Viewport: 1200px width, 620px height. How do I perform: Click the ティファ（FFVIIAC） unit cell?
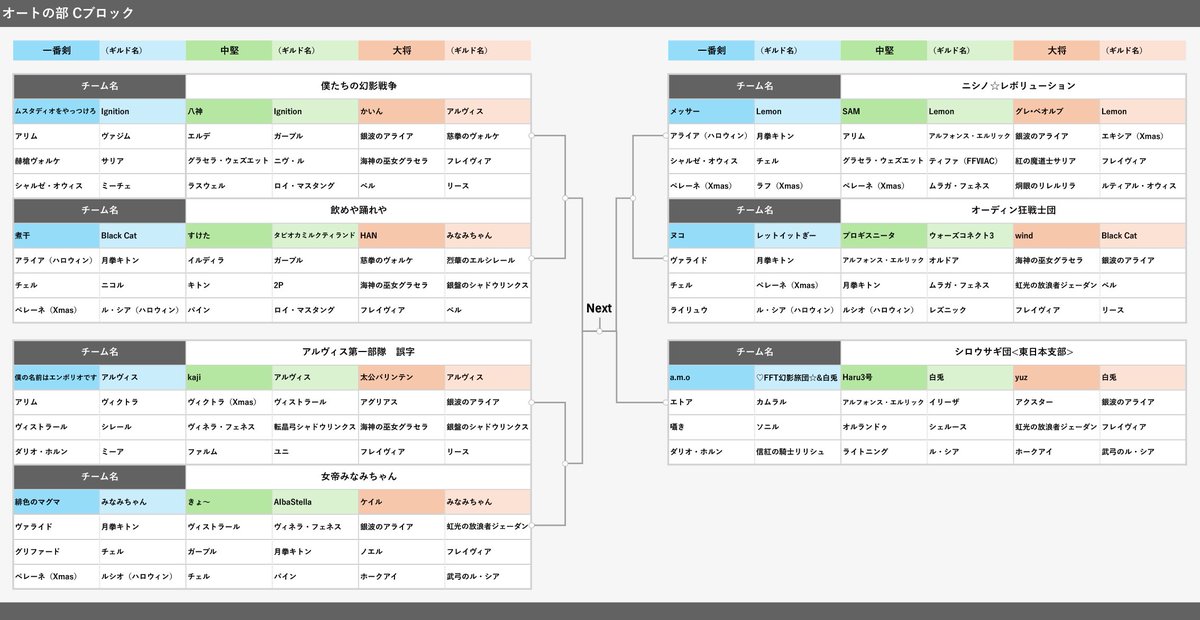click(x=970, y=160)
